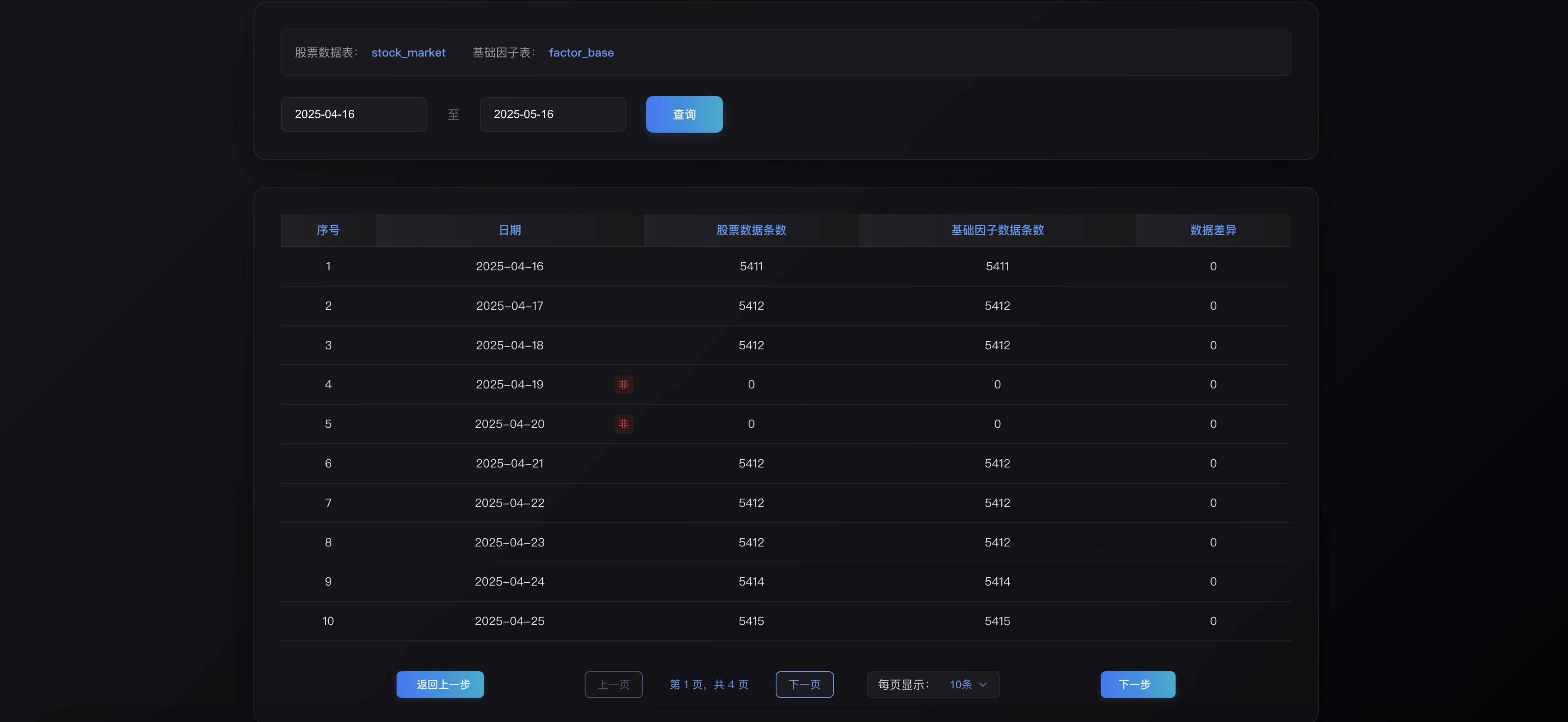1568x722 pixels.
Task: Open the start date picker field
Action: (x=353, y=114)
